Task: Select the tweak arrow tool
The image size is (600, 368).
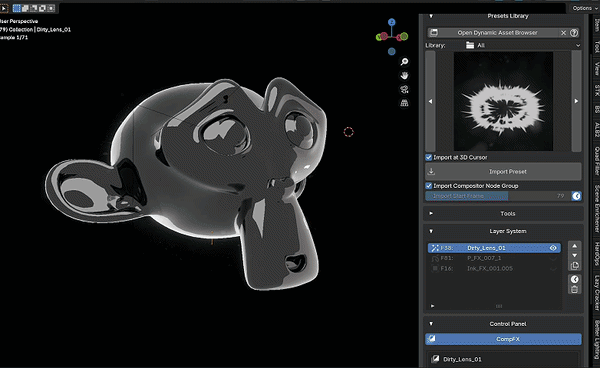Action: [x=4, y=8]
